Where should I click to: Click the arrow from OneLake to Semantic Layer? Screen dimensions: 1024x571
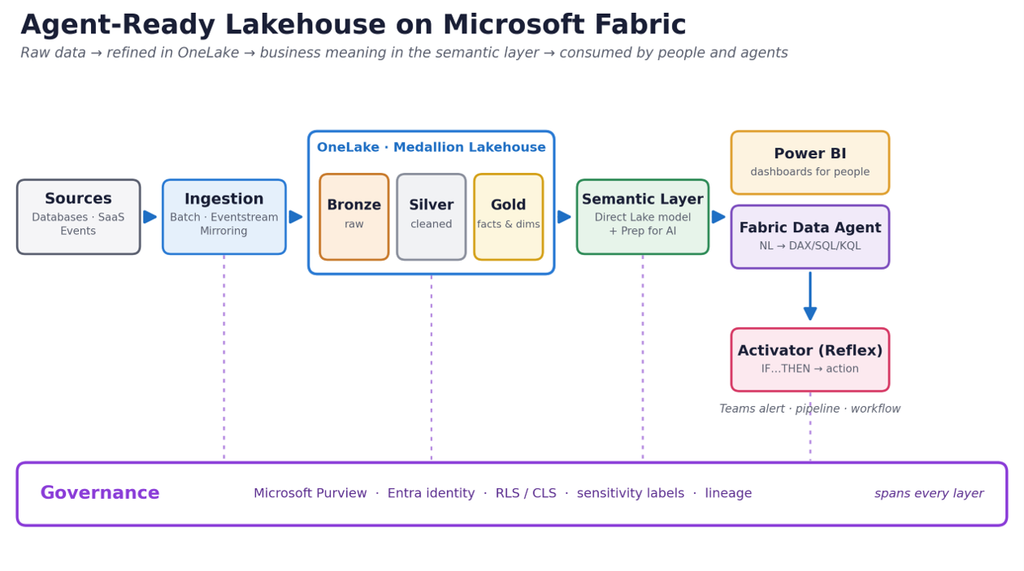coord(564,217)
